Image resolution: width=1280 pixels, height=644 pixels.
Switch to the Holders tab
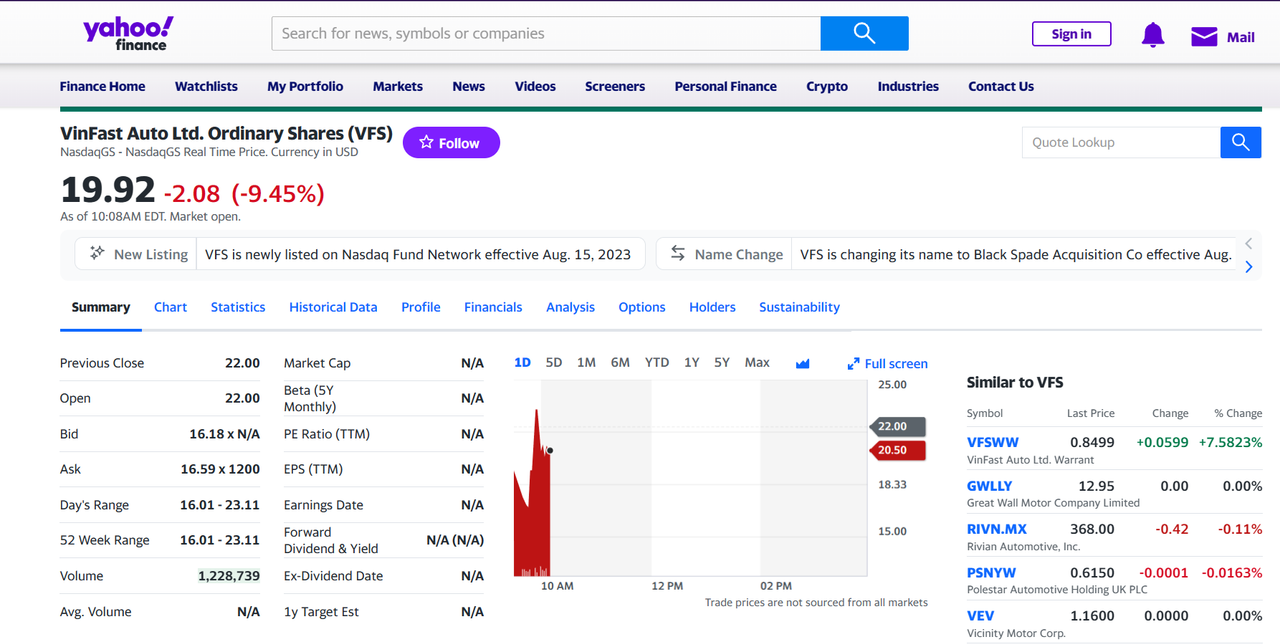coord(712,307)
